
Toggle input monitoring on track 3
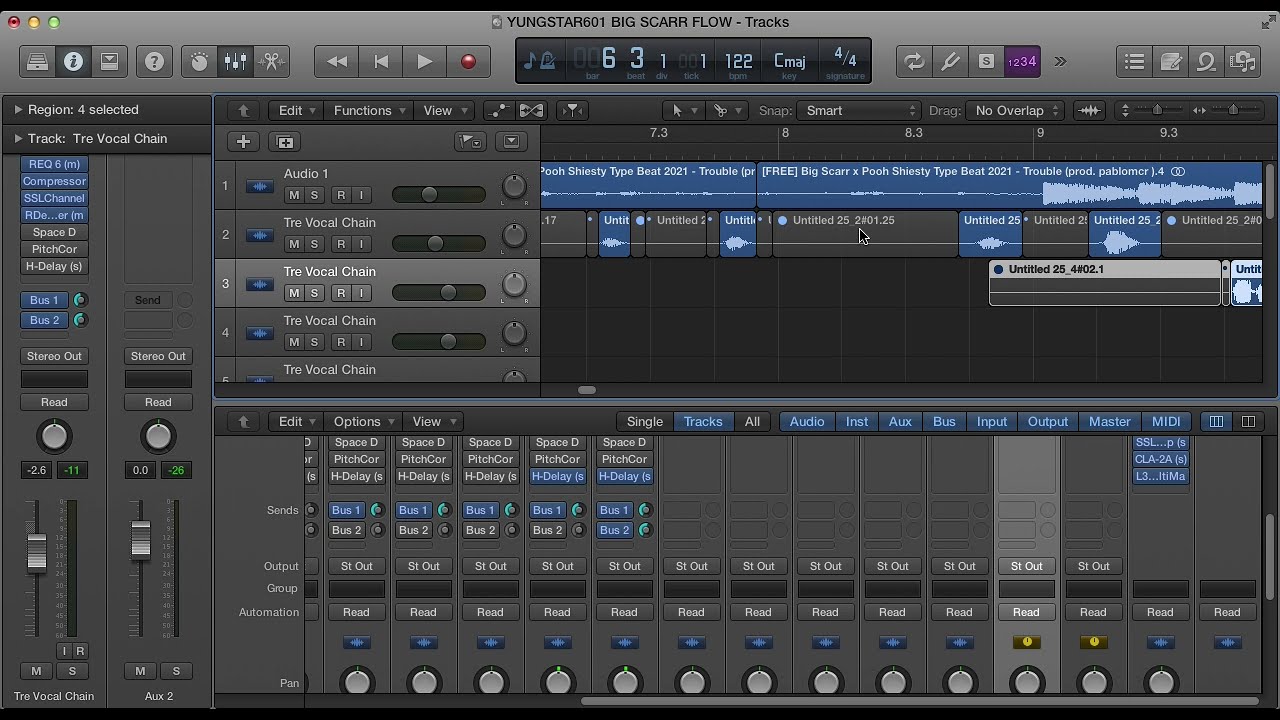361,293
